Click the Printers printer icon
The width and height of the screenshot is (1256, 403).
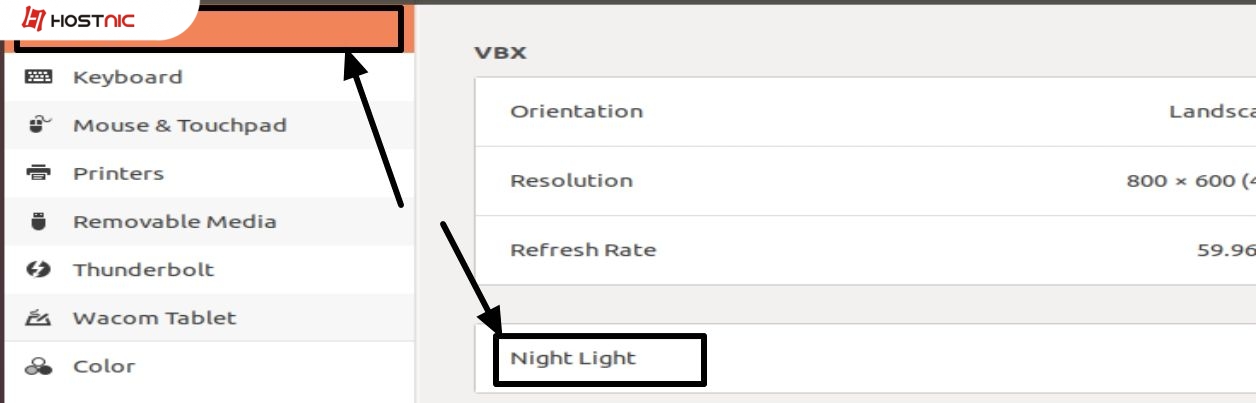pyautogui.click(x=38, y=173)
